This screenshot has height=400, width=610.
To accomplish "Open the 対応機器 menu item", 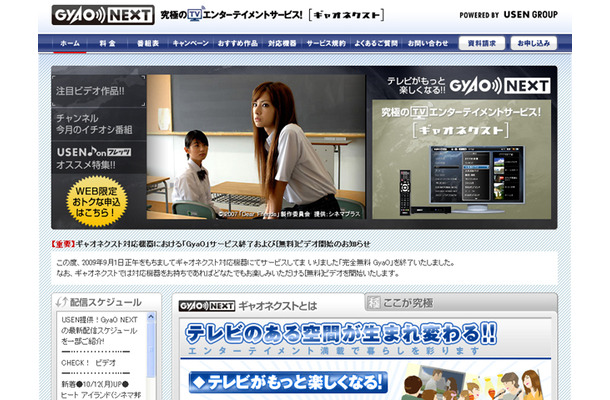I will coord(282,44).
